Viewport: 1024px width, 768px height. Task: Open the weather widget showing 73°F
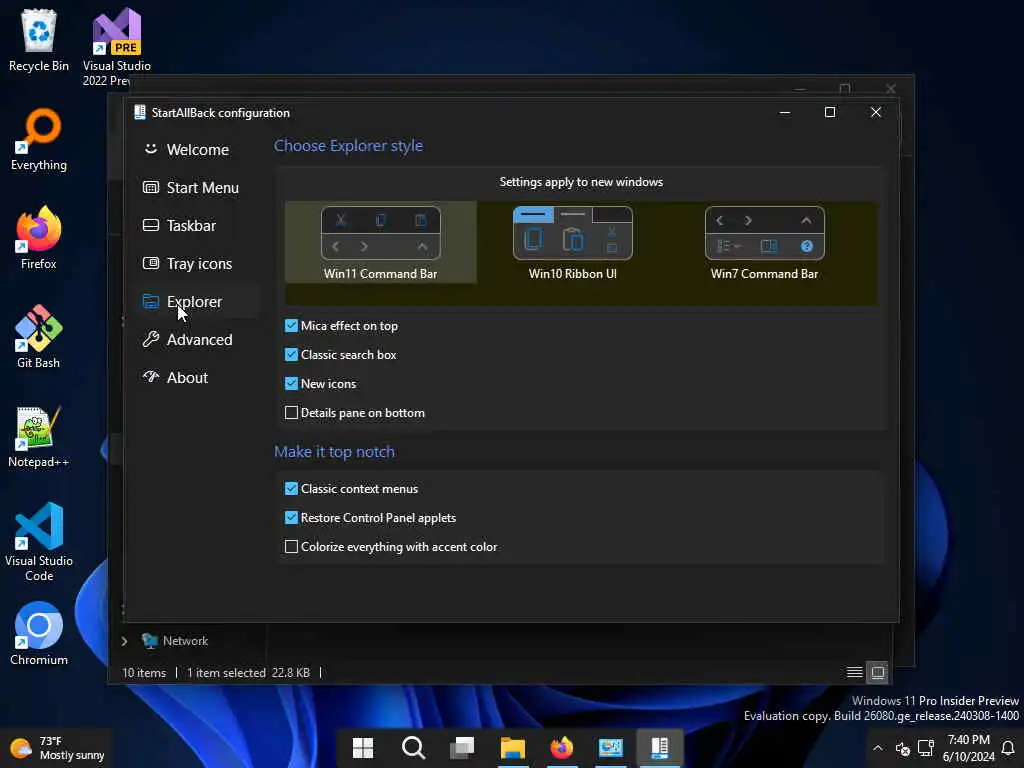pyautogui.click(x=57, y=748)
